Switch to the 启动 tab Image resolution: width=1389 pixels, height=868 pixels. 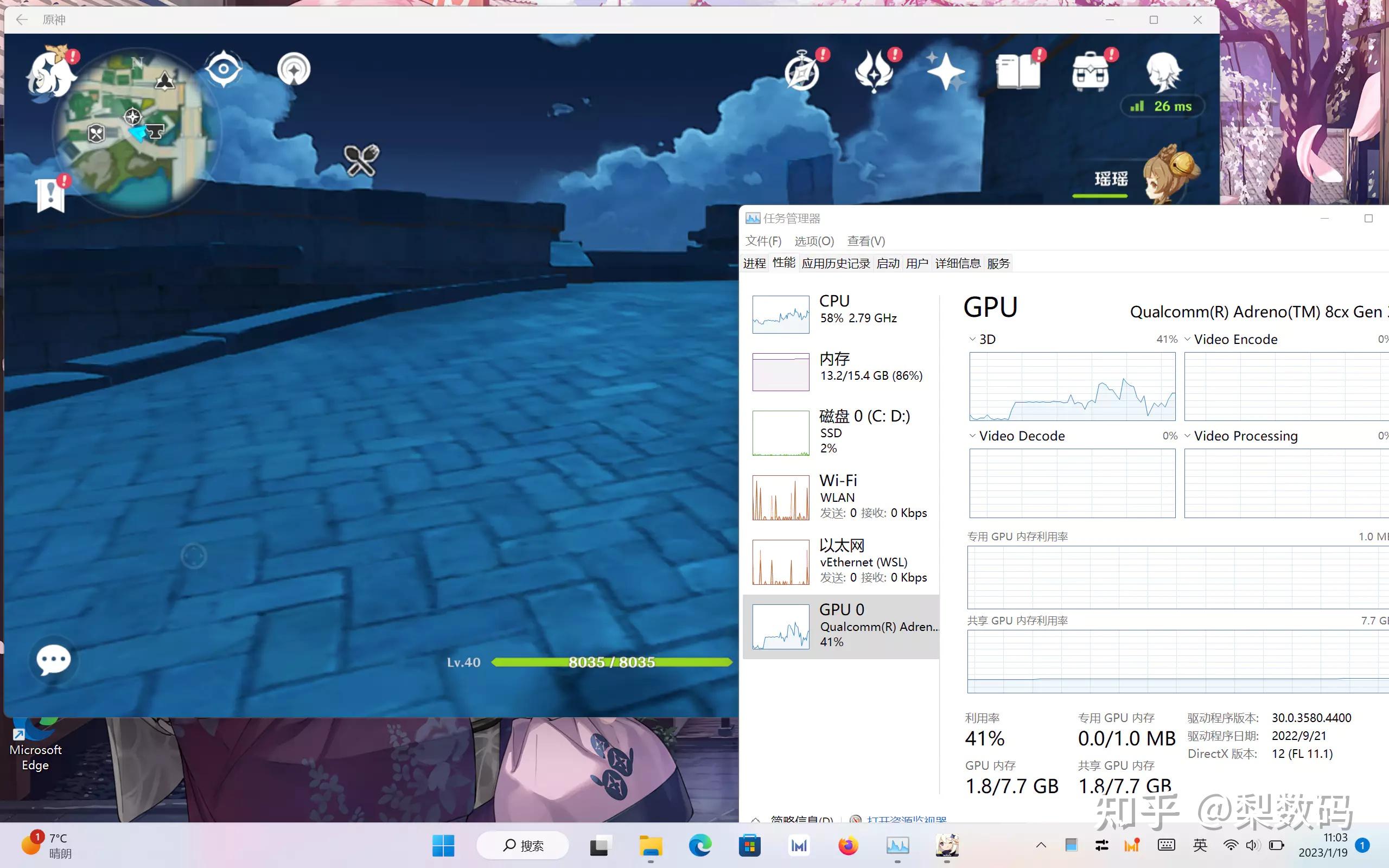point(888,264)
